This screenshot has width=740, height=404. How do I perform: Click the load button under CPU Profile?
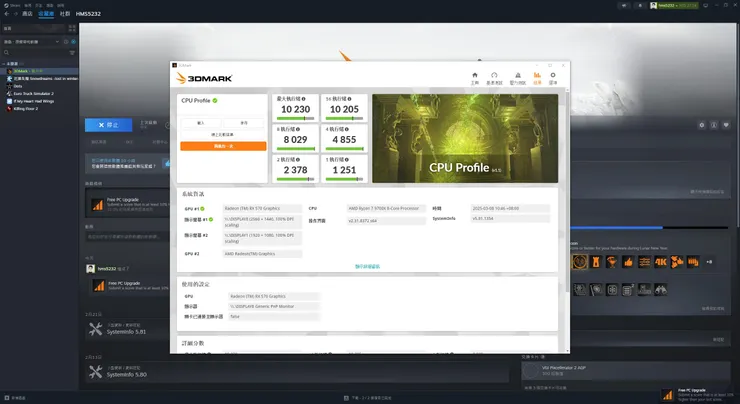click(201, 123)
